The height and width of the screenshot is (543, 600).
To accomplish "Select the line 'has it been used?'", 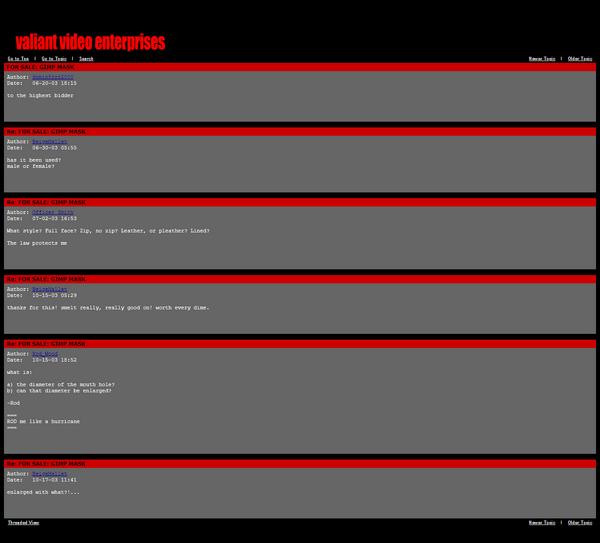I will coord(34,160).
